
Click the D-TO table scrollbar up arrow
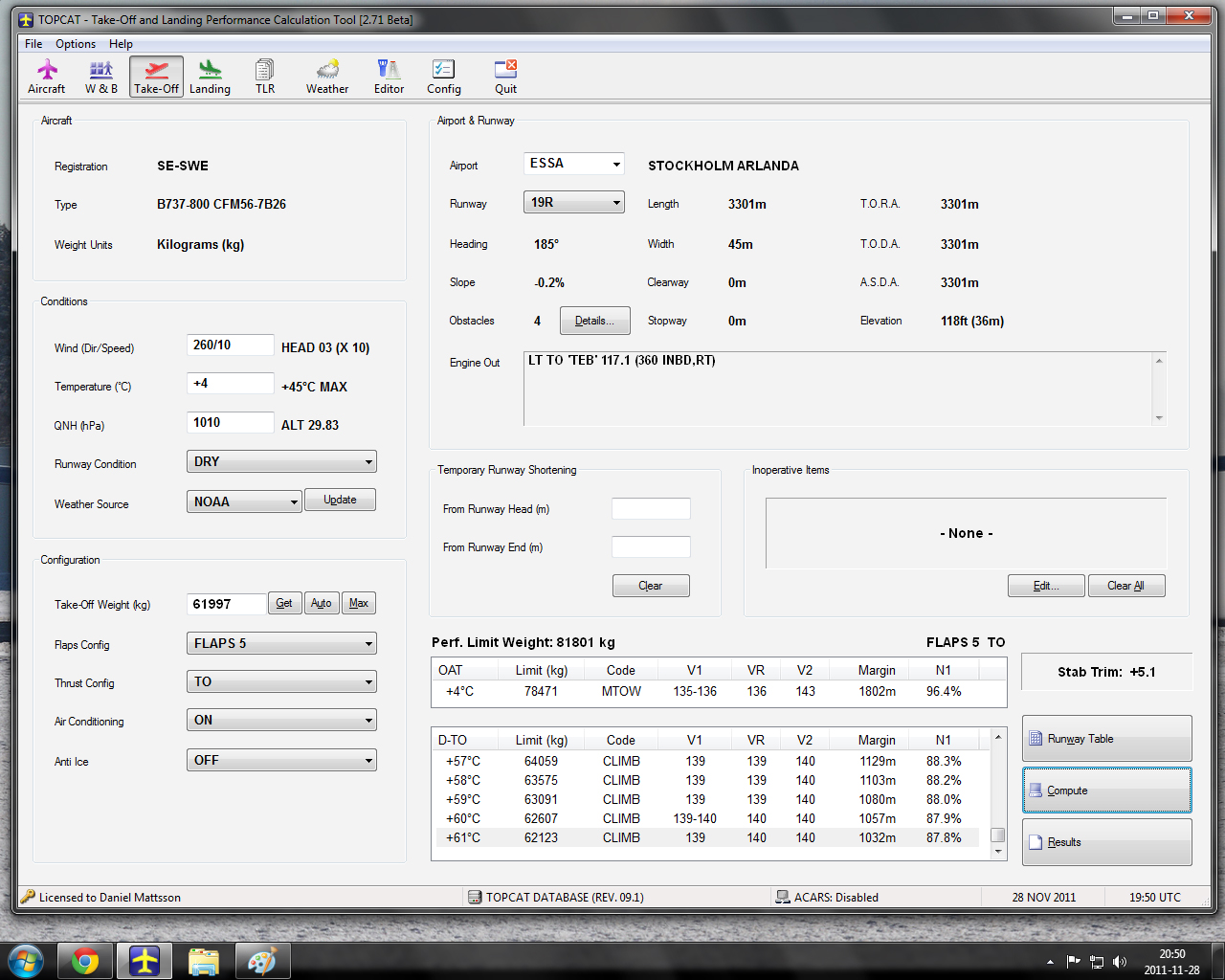(x=998, y=737)
